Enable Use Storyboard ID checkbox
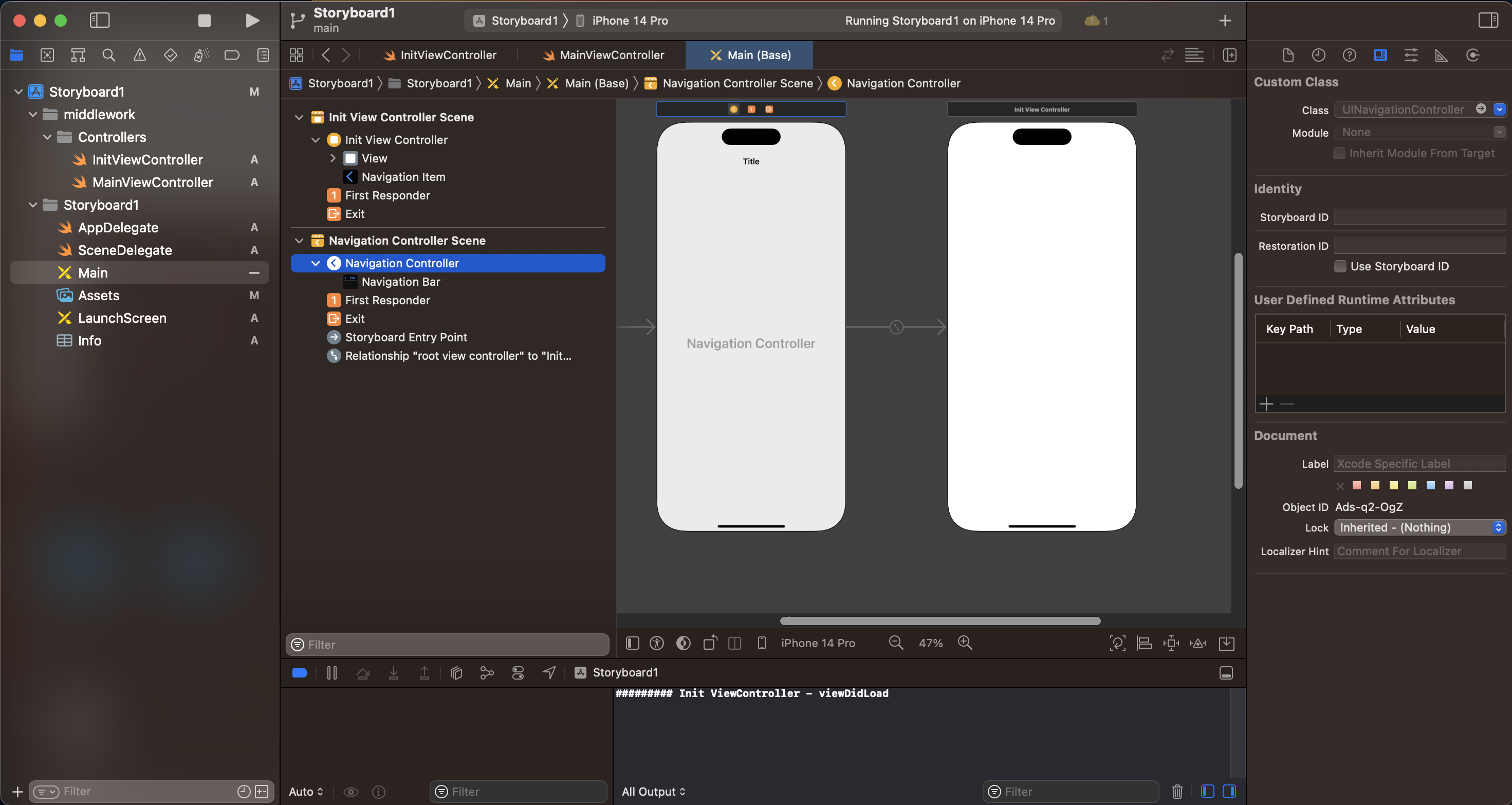Viewport: 1512px width, 805px height. [x=1340, y=266]
